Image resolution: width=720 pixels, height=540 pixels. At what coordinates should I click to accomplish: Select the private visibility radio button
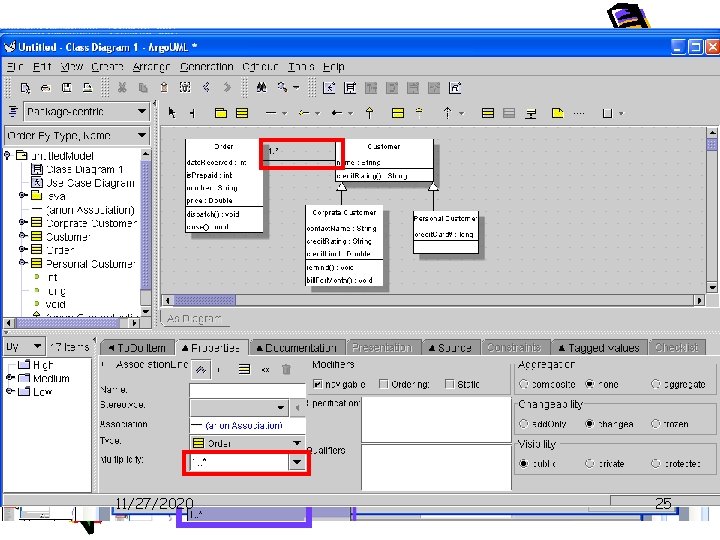(x=590, y=464)
